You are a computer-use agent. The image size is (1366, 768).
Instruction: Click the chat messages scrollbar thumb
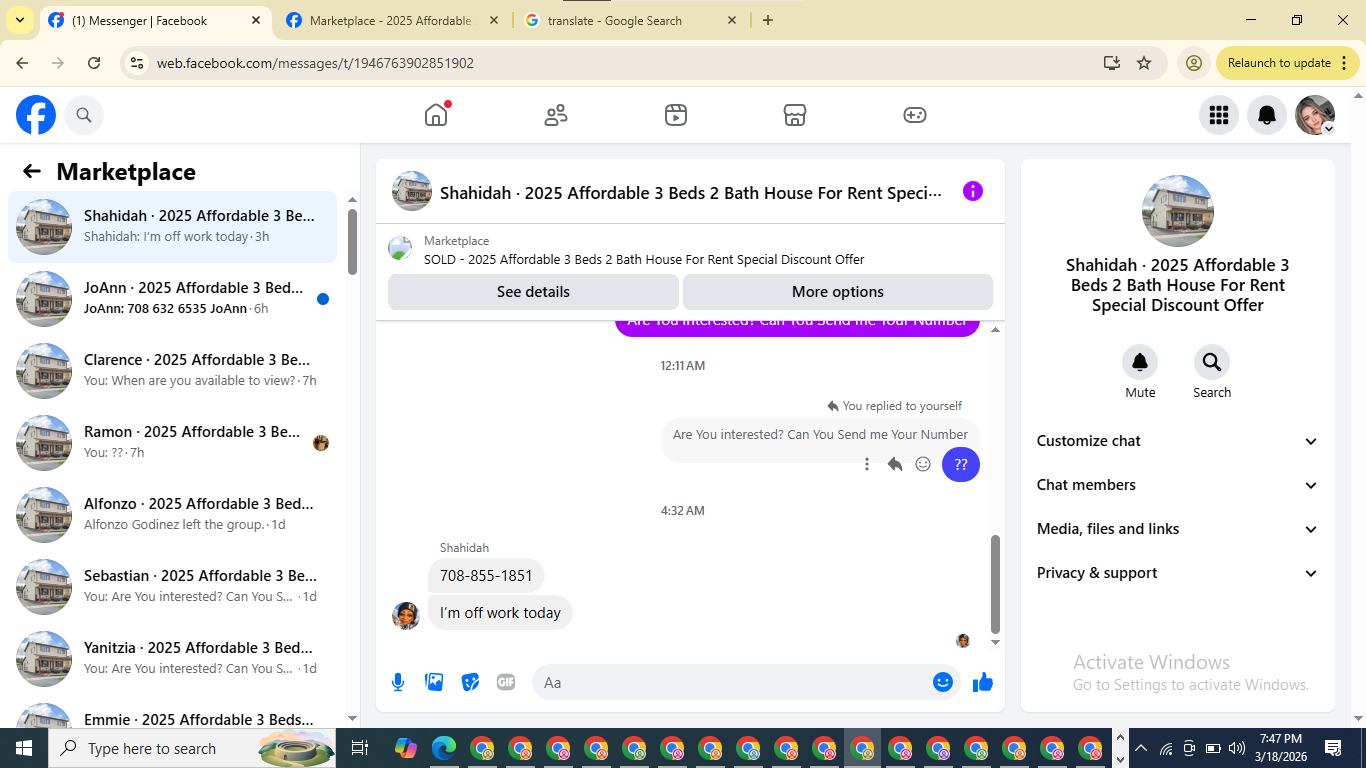coord(995,584)
